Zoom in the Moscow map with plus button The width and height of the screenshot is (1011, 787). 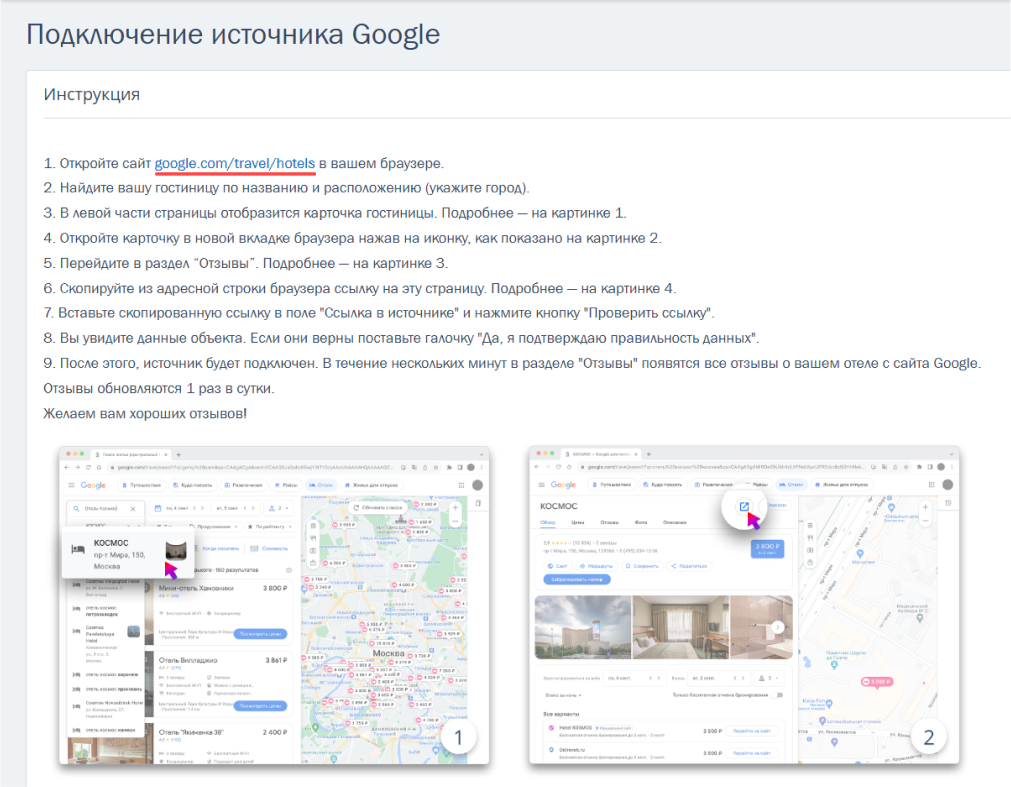click(455, 507)
